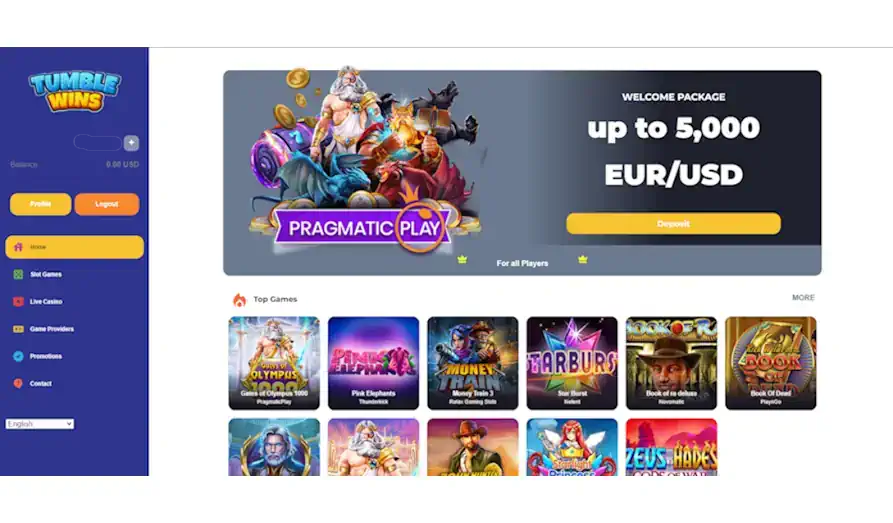Click the Game Providers yellow icon
Viewport: 893px width, 523px height.
click(18, 329)
